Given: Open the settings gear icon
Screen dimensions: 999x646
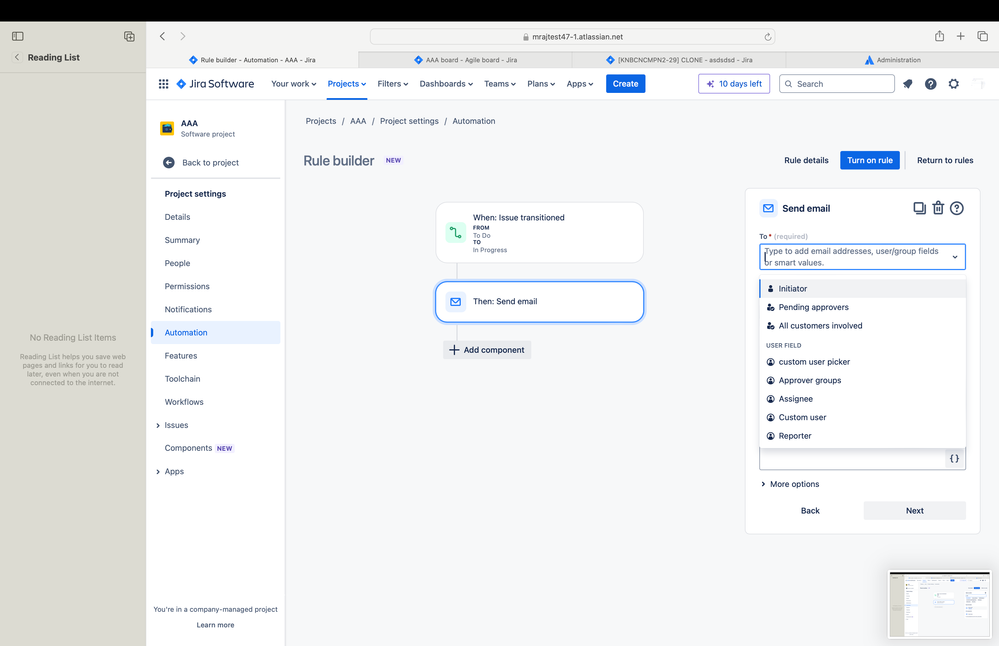Looking at the screenshot, I should (x=954, y=84).
